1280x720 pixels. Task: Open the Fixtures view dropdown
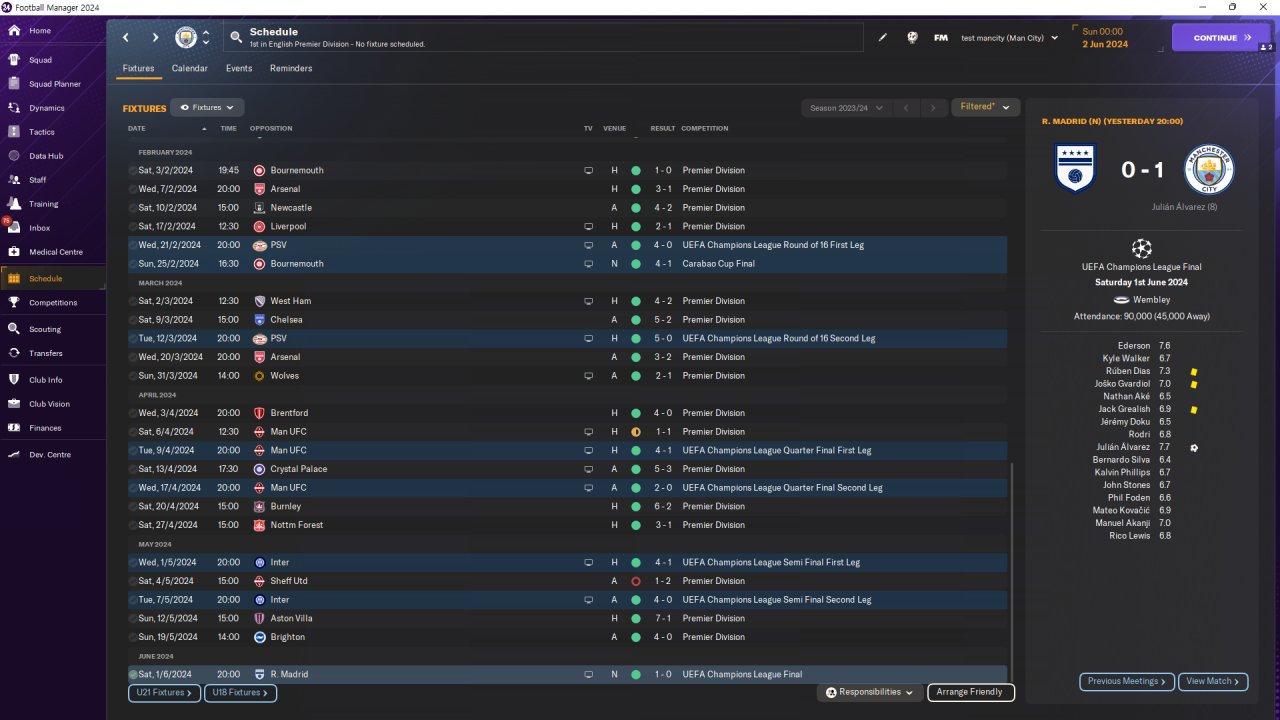point(207,107)
